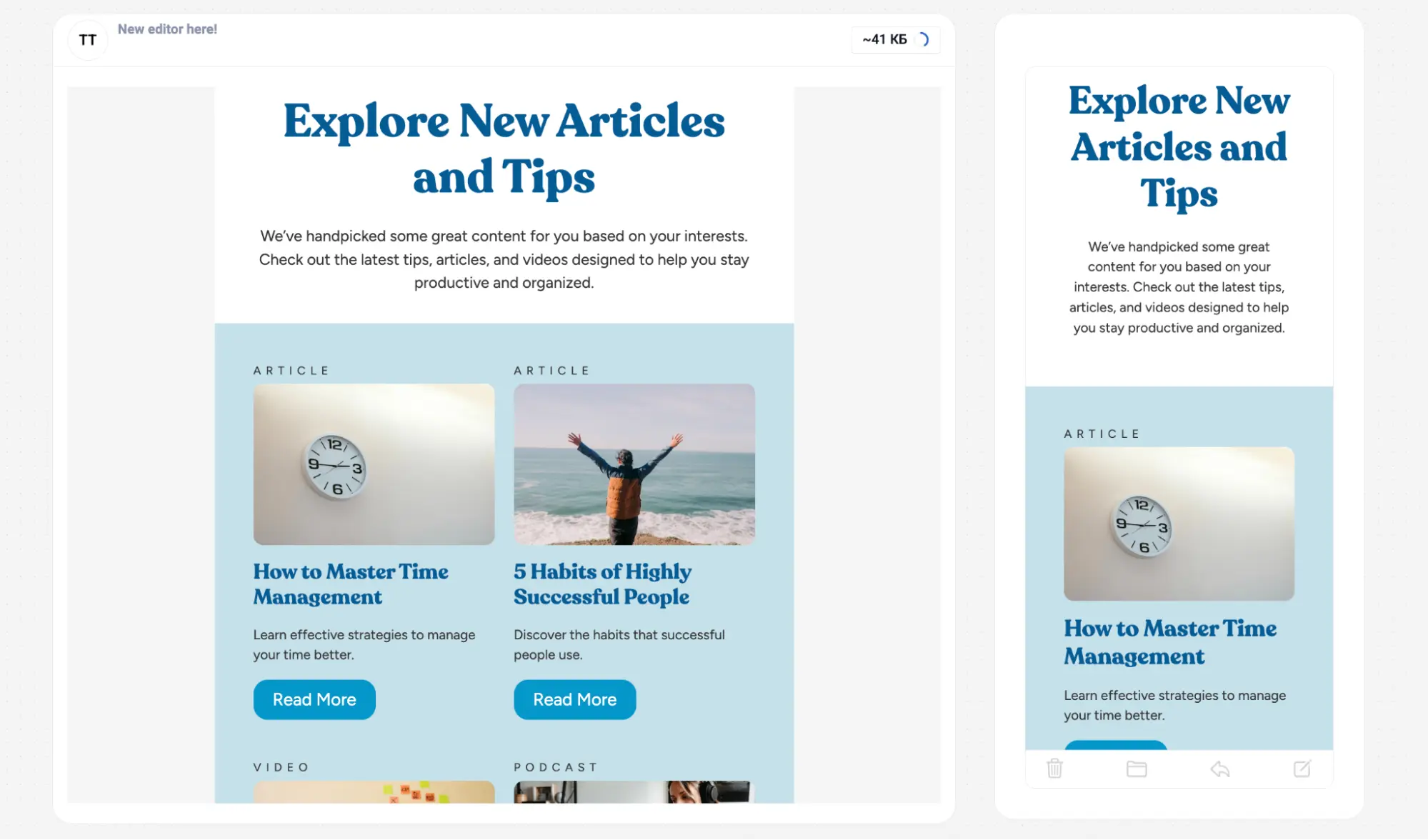Click the folder icon in mobile preview
Image resolution: width=1428 pixels, height=840 pixels.
[x=1137, y=769]
